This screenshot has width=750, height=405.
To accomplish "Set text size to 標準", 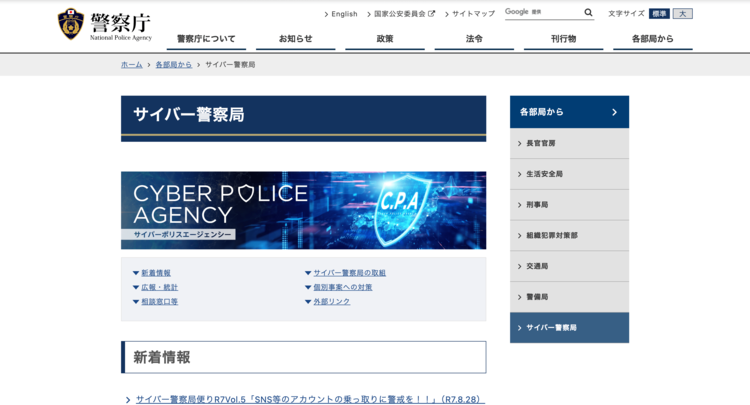I will point(659,13).
